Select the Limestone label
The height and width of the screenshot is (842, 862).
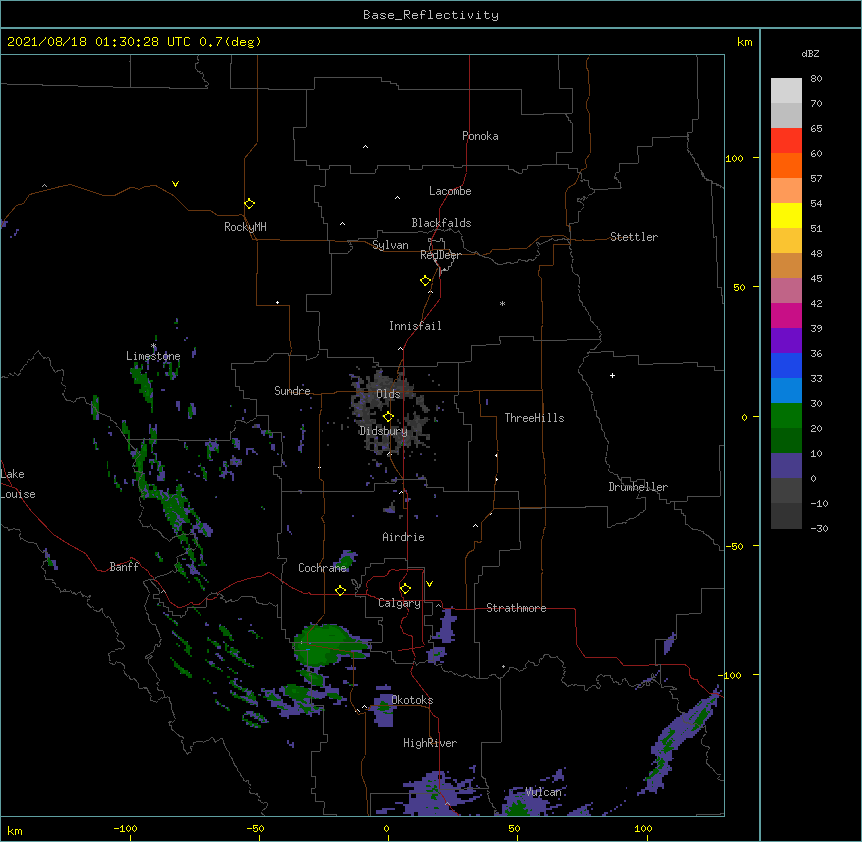tap(153, 356)
